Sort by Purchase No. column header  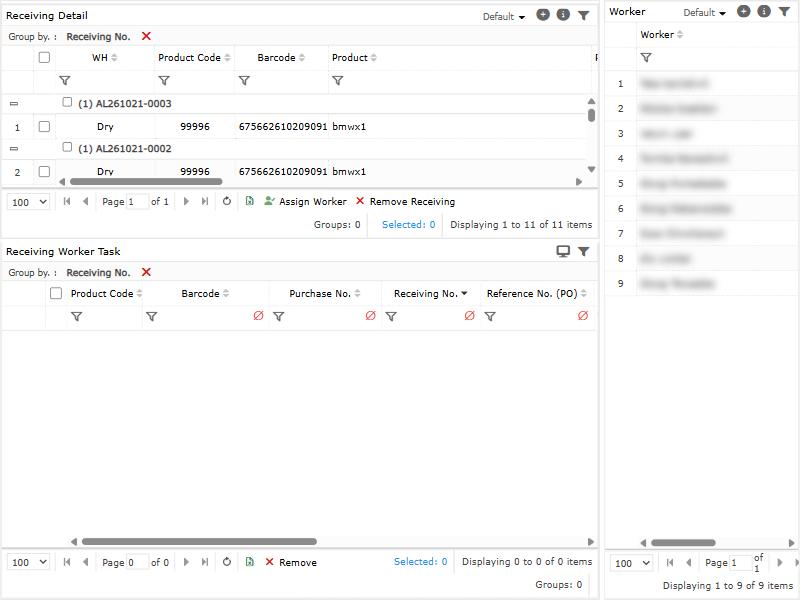point(325,293)
